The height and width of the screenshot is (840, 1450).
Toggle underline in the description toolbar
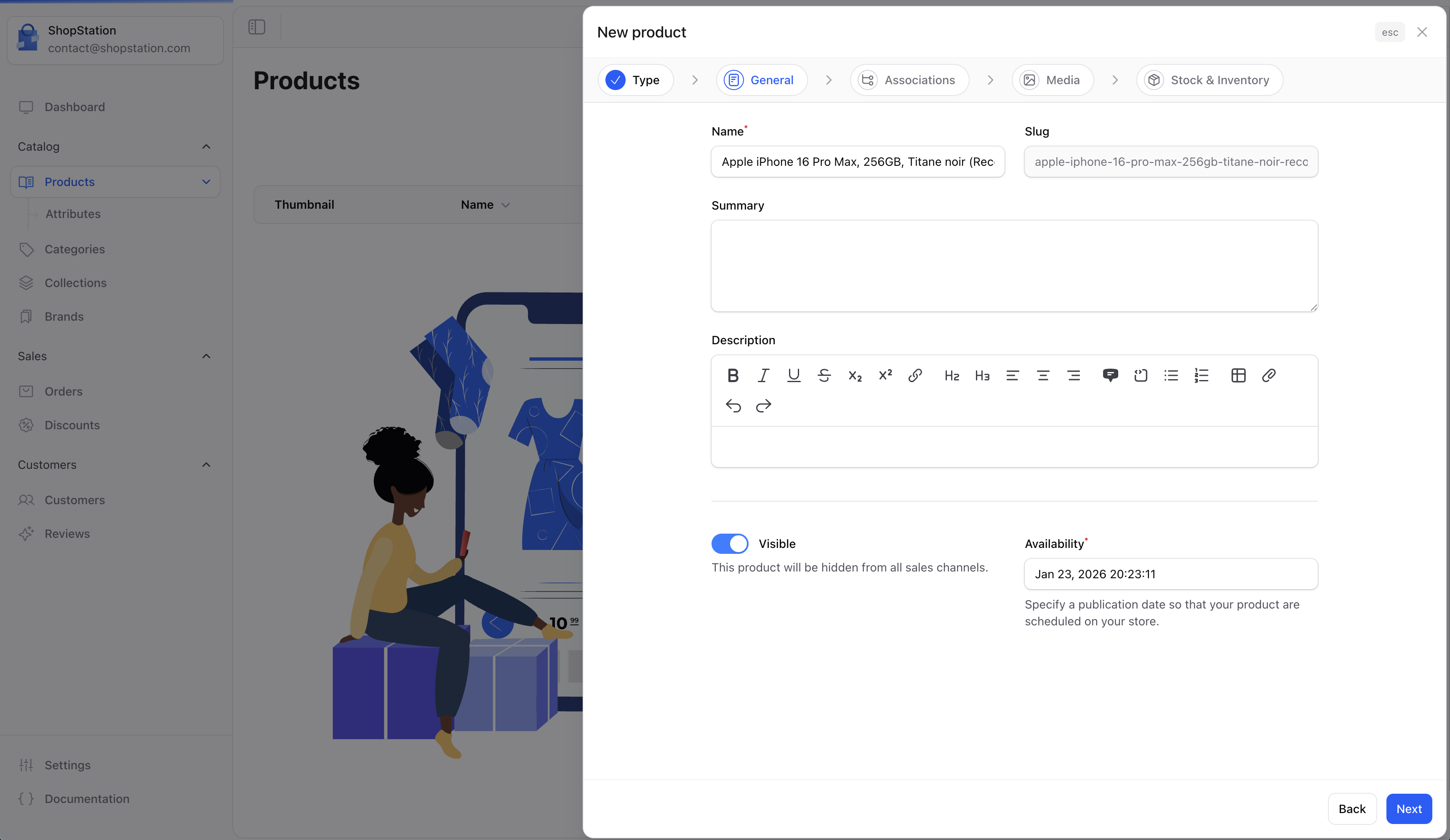pos(794,375)
